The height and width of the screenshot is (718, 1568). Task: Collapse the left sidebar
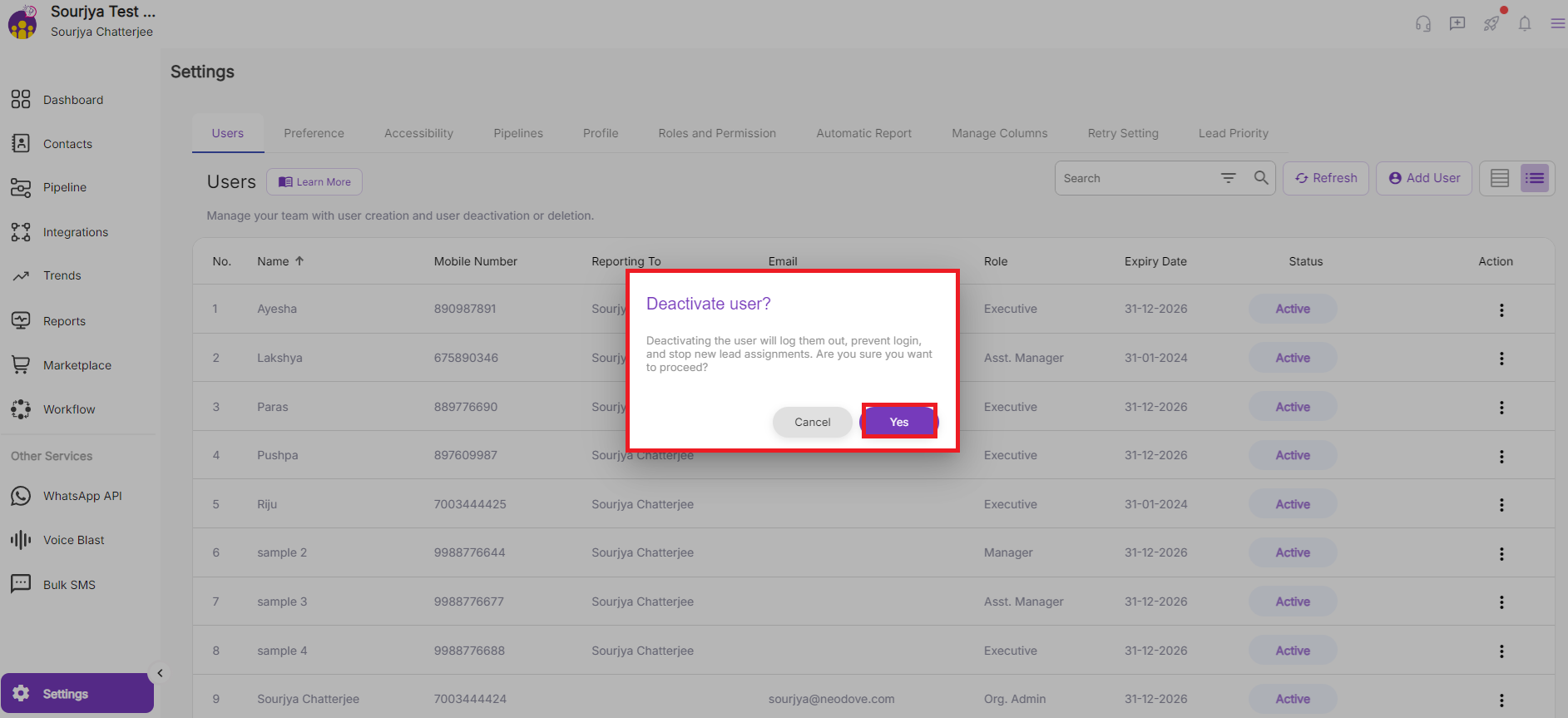[x=160, y=673]
